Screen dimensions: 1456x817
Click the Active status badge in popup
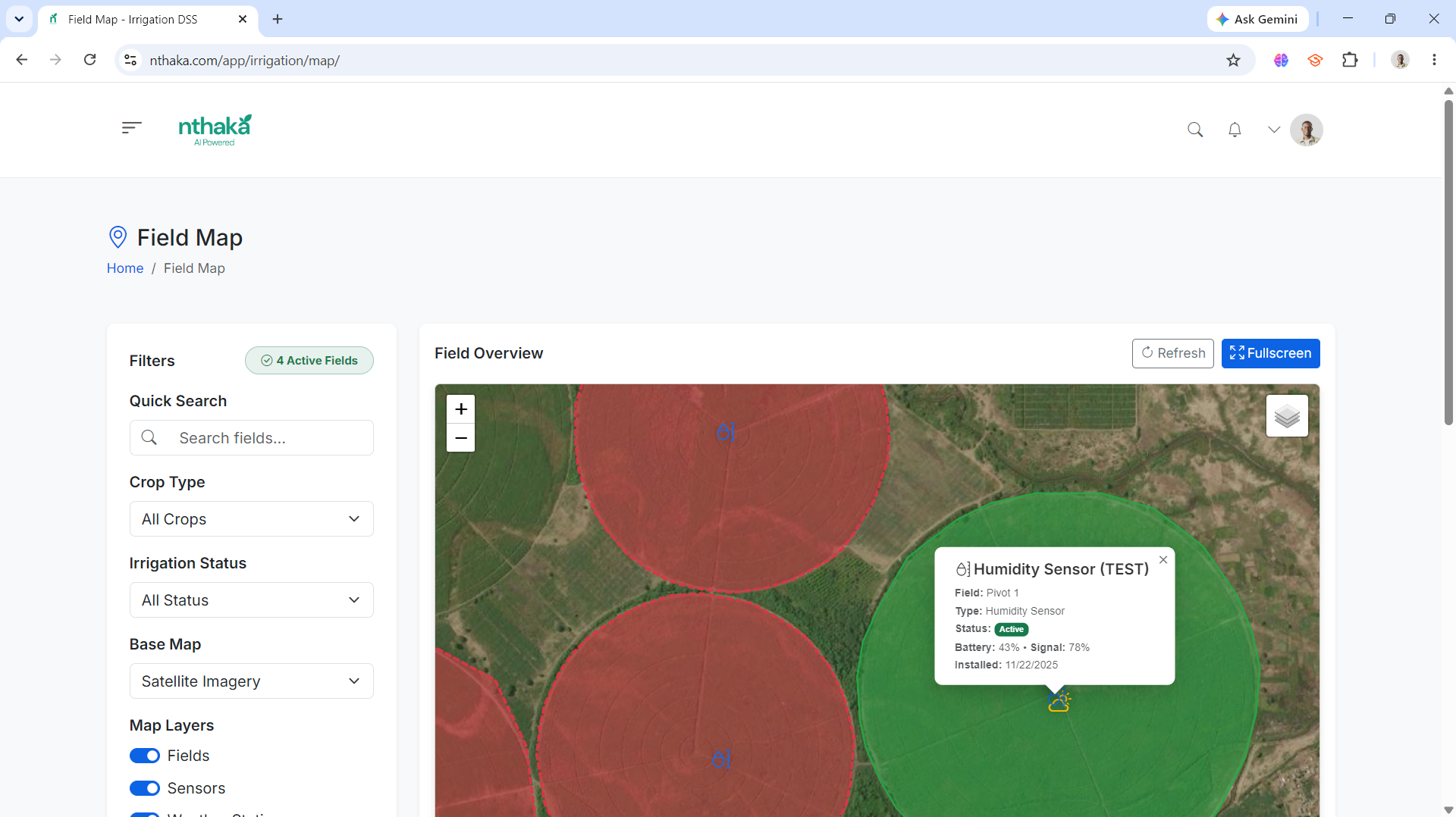pos(1012,629)
